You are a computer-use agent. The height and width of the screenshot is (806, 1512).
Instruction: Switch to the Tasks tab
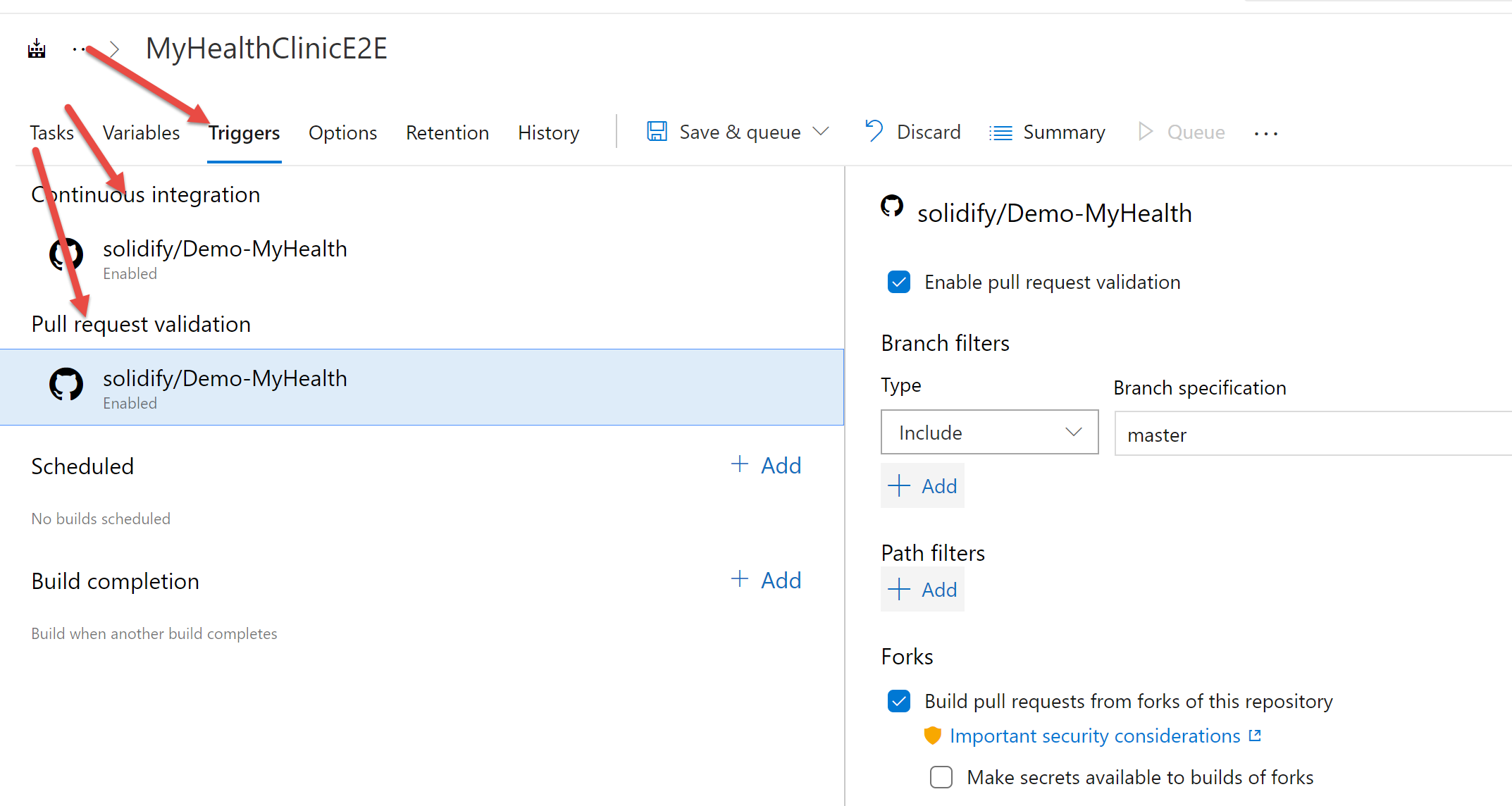[51, 132]
